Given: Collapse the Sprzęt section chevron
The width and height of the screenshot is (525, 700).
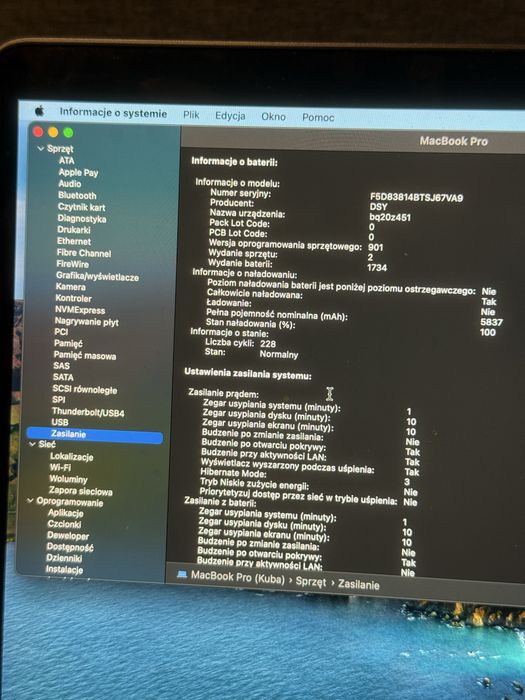Looking at the screenshot, I should pyautogui.click(x=41, y=148).
